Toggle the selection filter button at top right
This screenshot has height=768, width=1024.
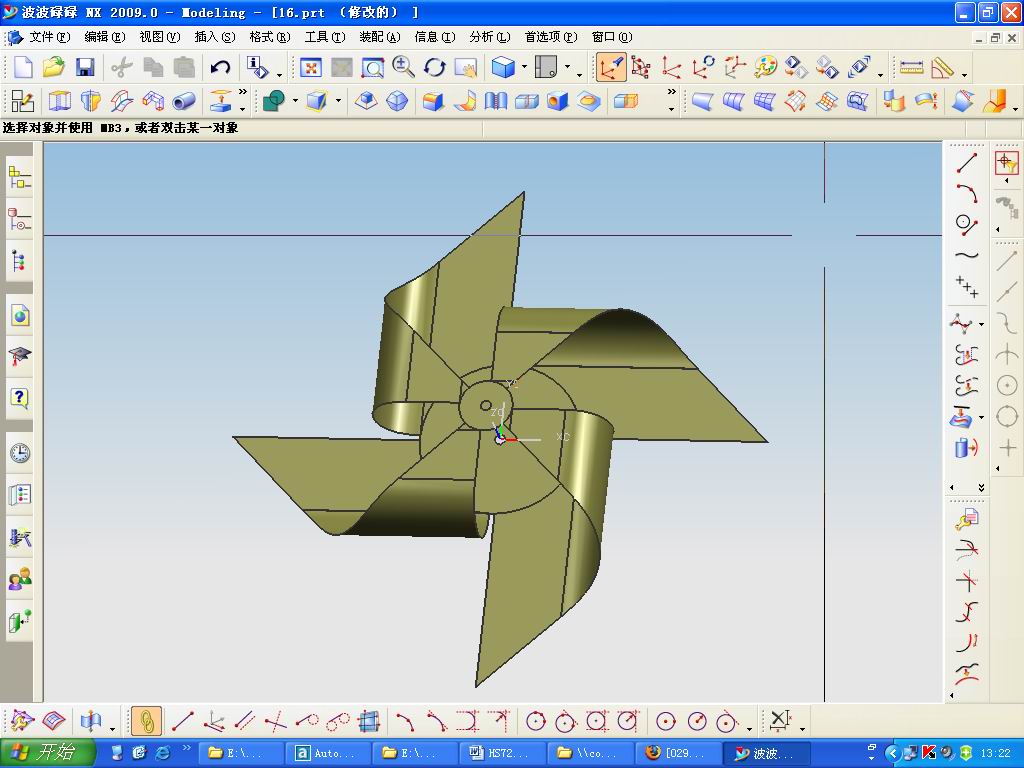[1006, 163]
